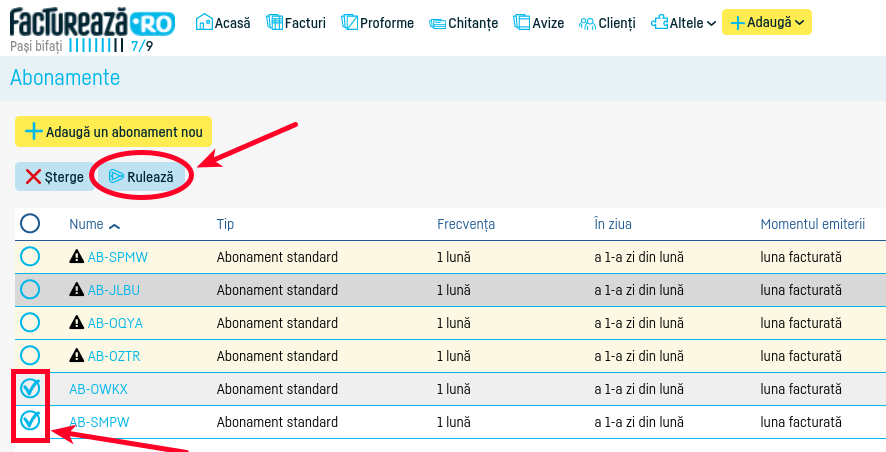Toggle the select-all checkbox in header

pyautogui.click(x=30, y=224)
